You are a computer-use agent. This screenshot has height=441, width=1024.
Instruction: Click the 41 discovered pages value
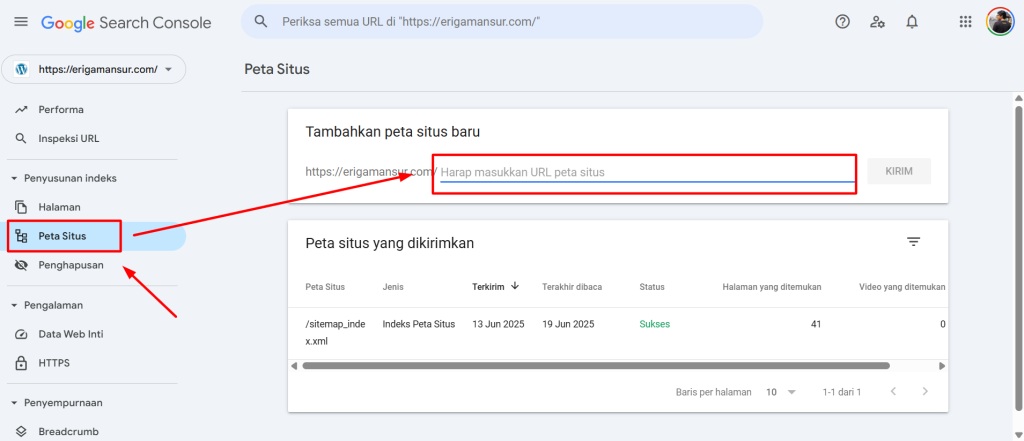click(816, 324)
